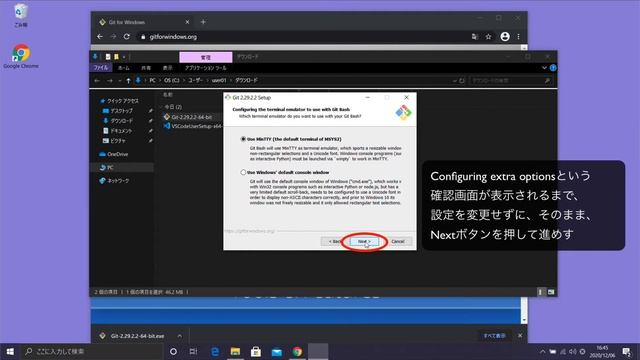The image size is (640, 360).
Task: Select ピクチャ in the navigation pane
Action: (118, 141)
